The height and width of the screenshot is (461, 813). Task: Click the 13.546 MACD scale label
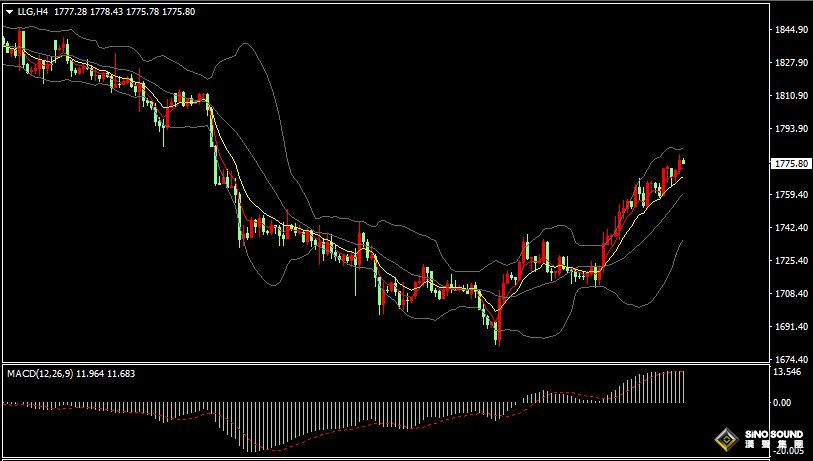click(x=790, y=372)
